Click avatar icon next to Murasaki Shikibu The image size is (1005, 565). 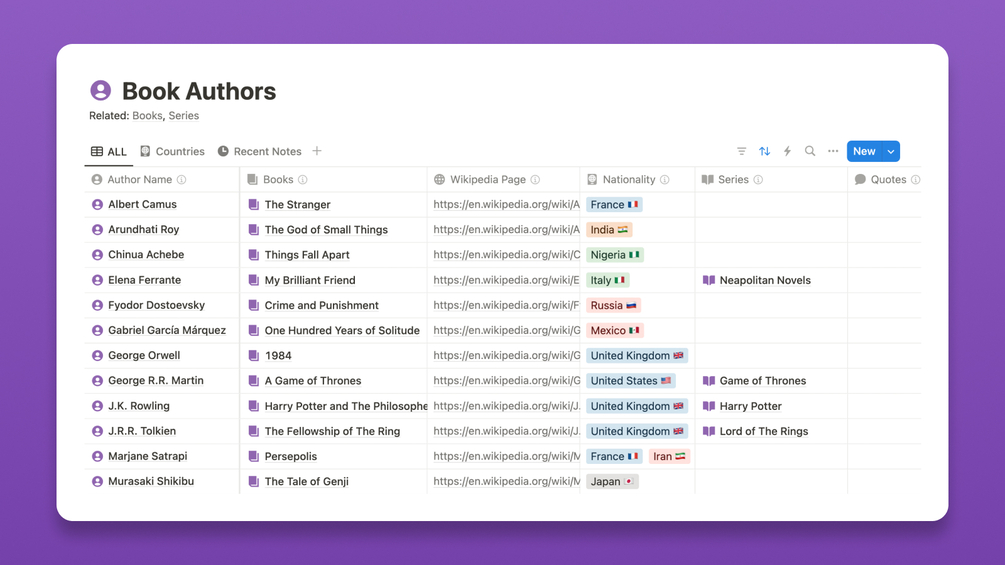97,482
